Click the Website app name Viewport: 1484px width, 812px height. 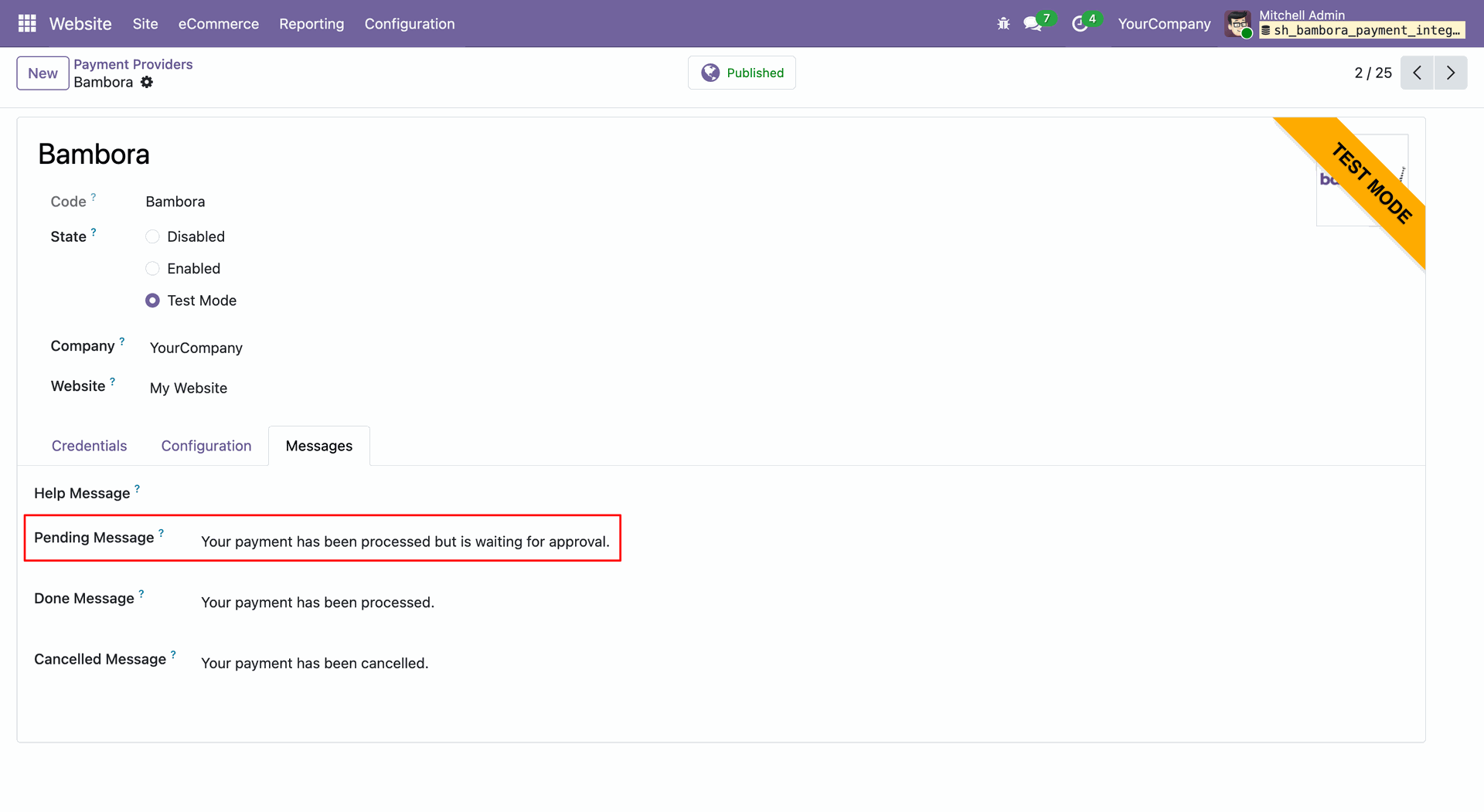coord(80,24)
